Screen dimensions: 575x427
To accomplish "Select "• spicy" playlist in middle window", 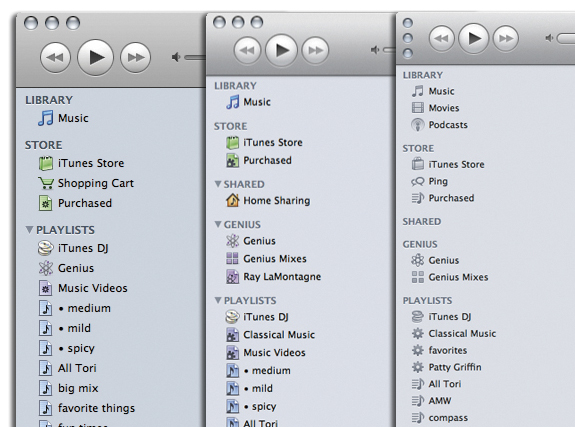I will [251, 406].
